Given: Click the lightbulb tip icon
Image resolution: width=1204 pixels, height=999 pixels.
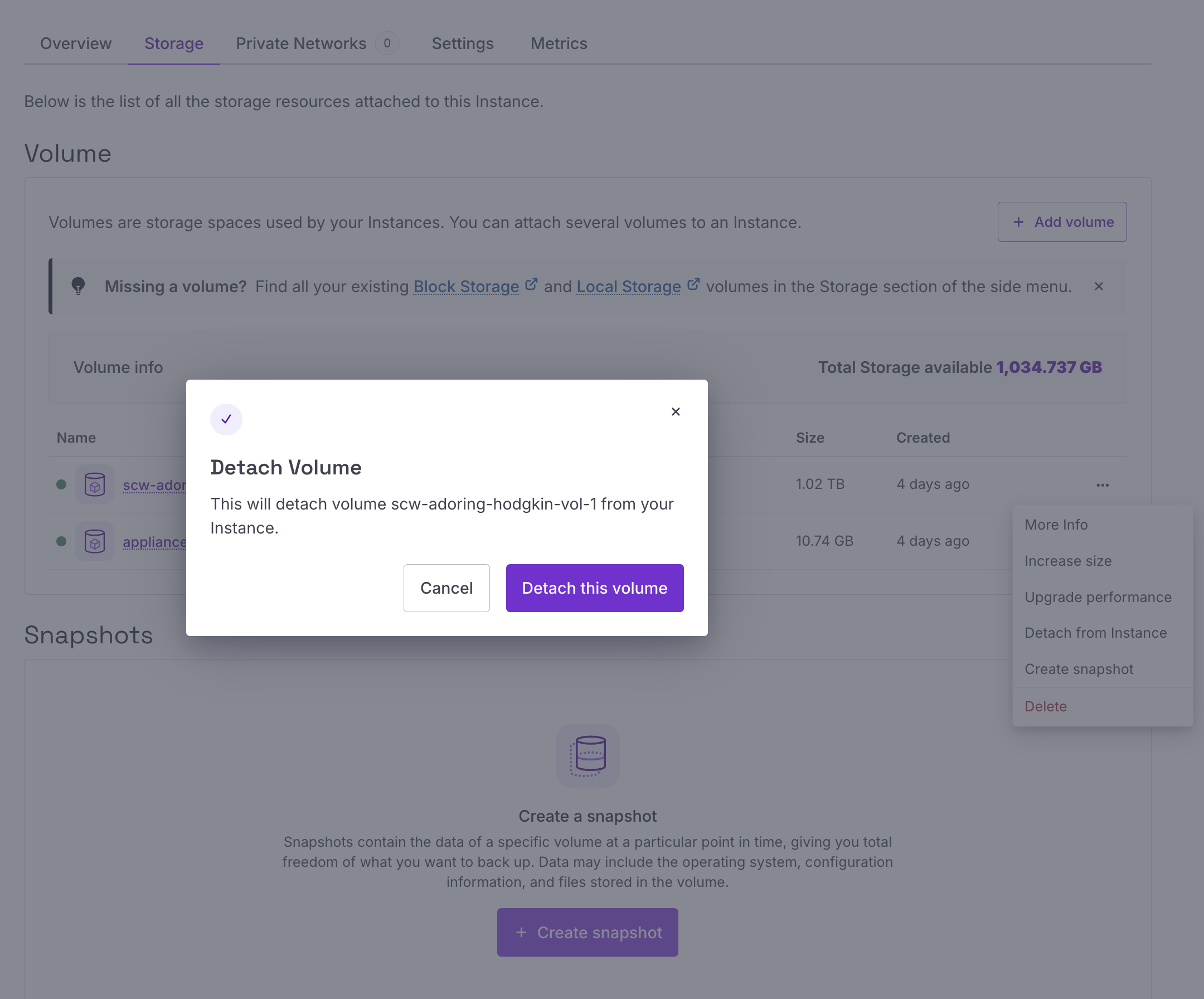Looking at the screenshot, I should [x=78, y=285].
